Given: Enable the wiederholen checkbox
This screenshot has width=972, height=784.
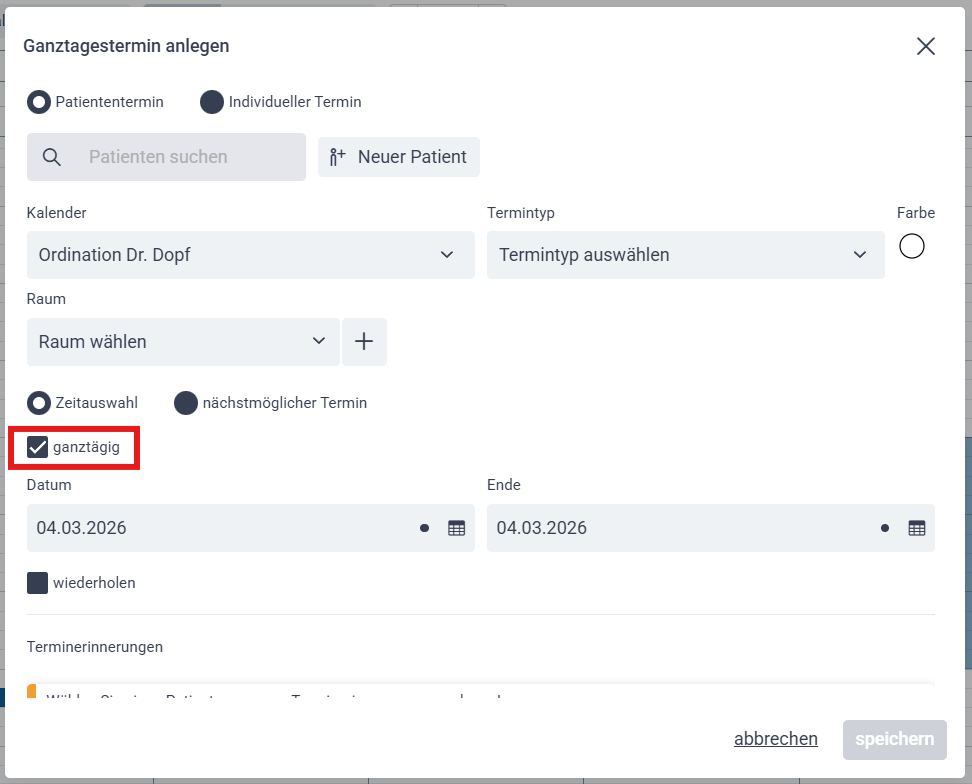Looking at the screenshot, I should pyautogui.click(x=38, y=583).
